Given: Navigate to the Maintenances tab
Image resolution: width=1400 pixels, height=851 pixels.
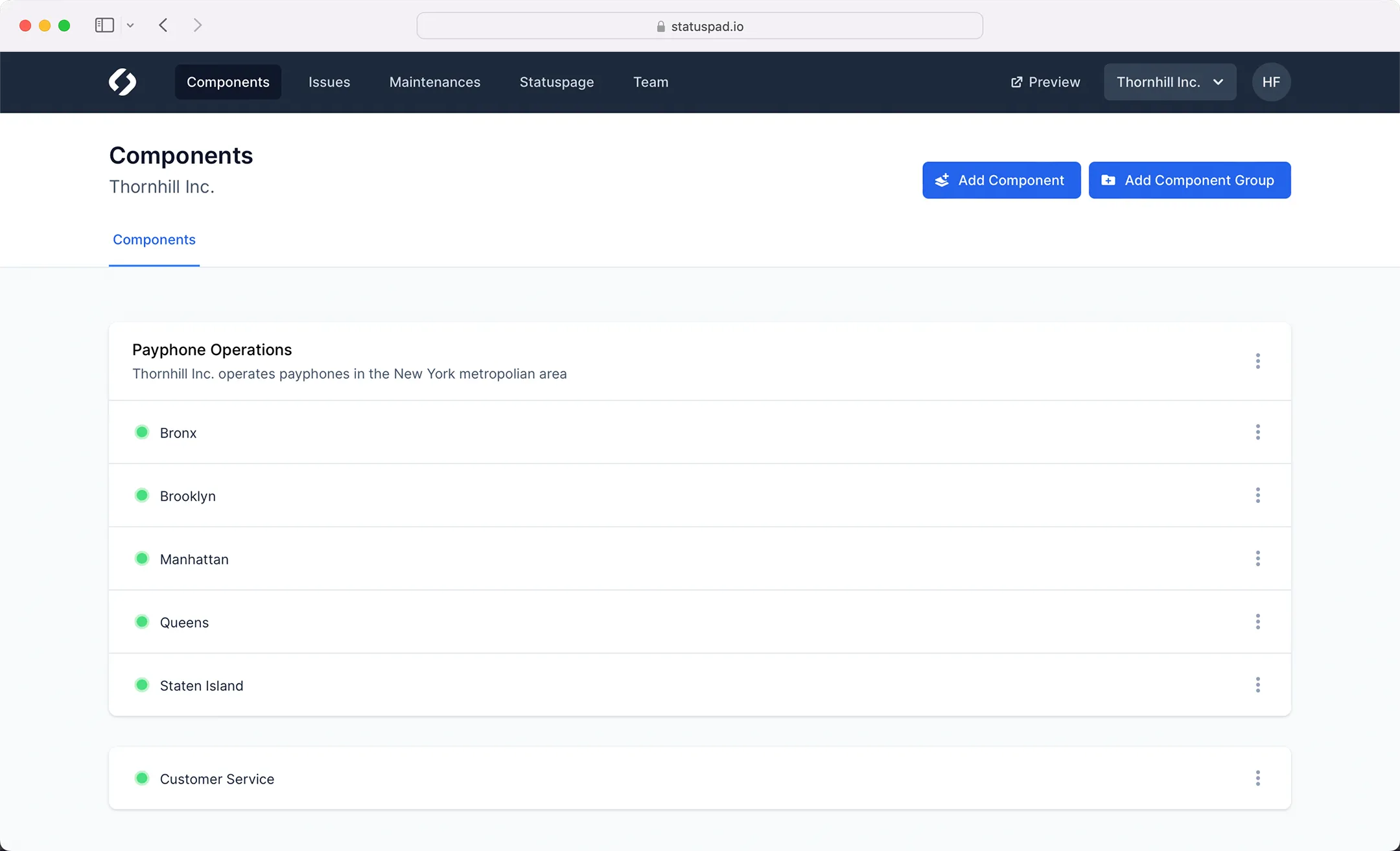Looking at the screenshot, I should (434, 82).
